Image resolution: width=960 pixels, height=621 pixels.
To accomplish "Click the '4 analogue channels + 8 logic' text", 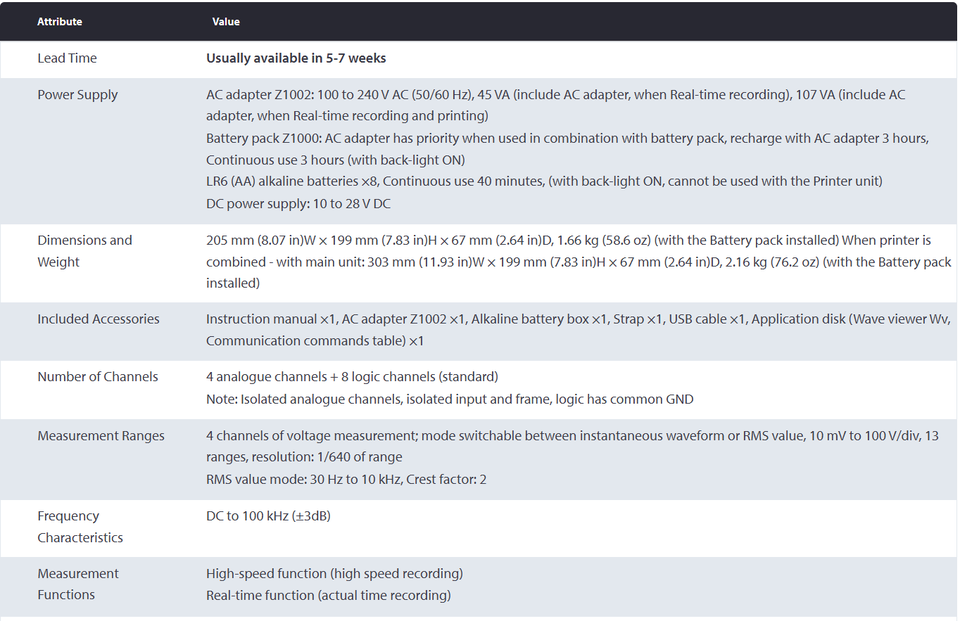I will [x=352, y=377].
